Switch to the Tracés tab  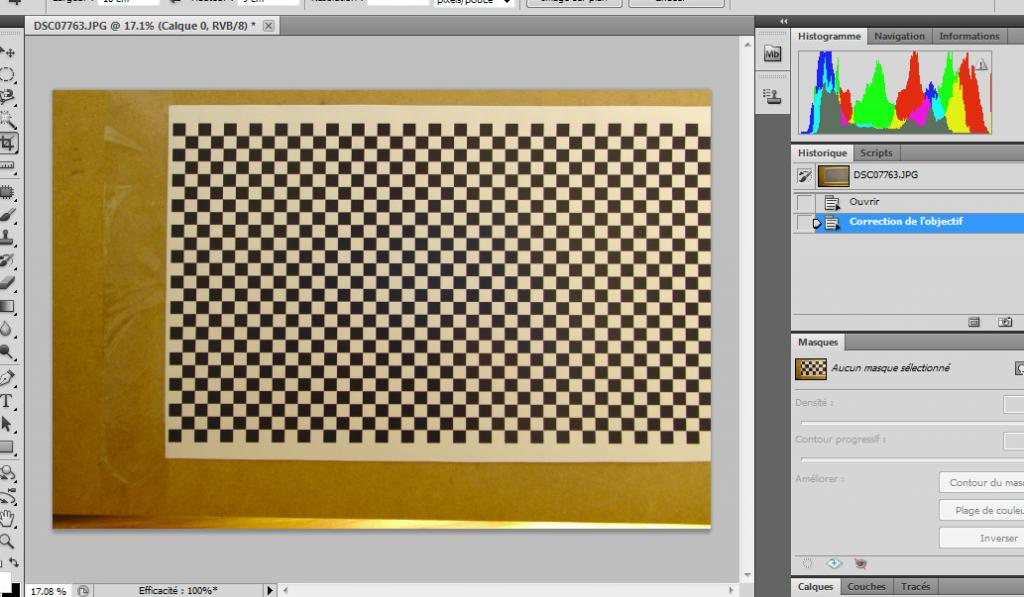pos(915,587)
